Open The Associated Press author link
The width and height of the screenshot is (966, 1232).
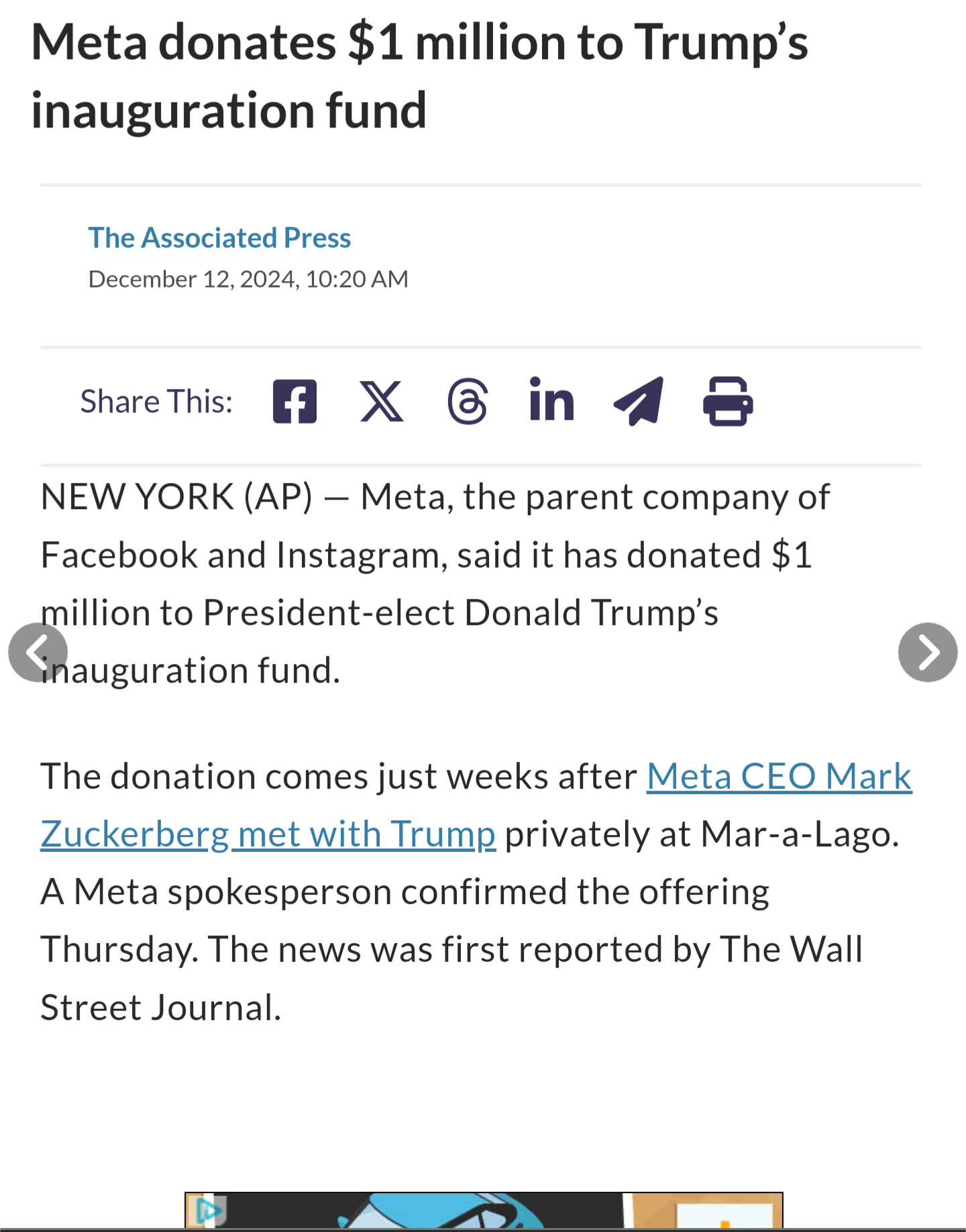[x=219, y=237]
